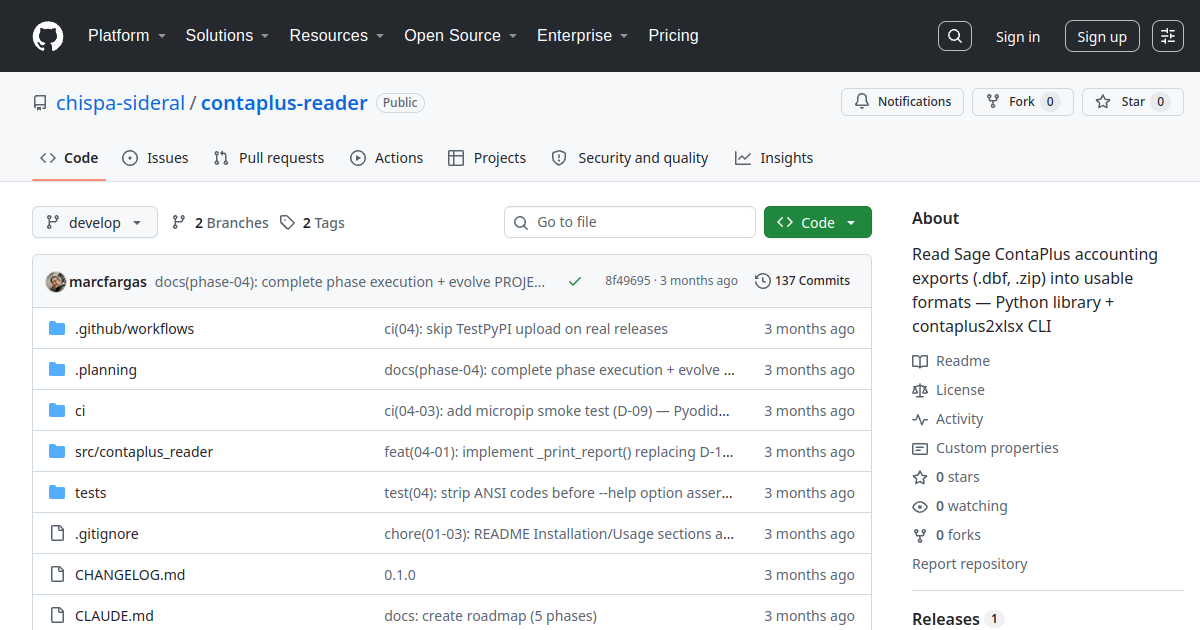
Task: Open the contaplus-reader repository link
Action: [x=284, y=102]
